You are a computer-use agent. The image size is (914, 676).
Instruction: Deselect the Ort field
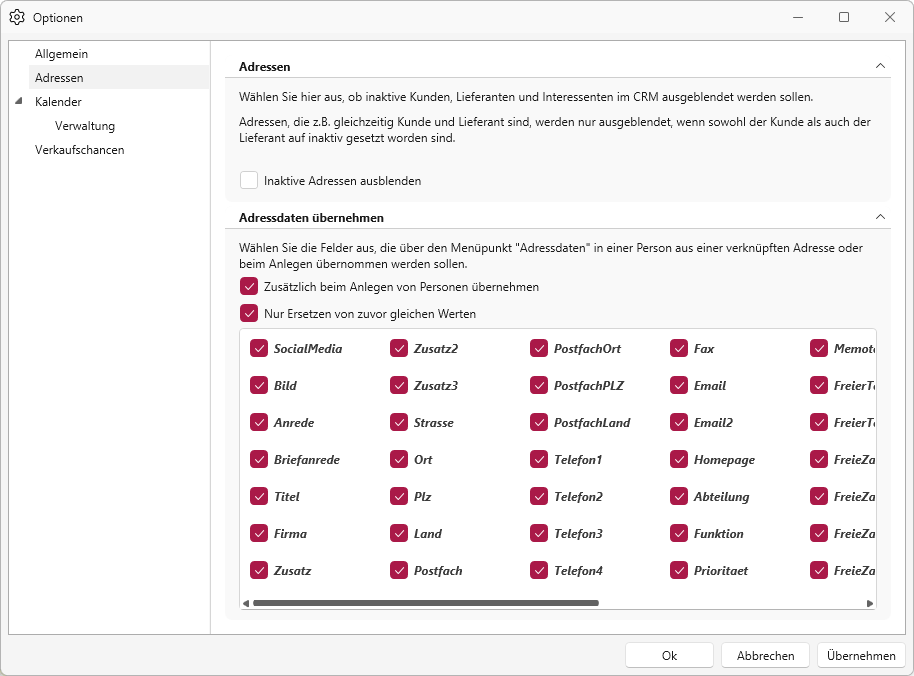click(x=399, y=459)
